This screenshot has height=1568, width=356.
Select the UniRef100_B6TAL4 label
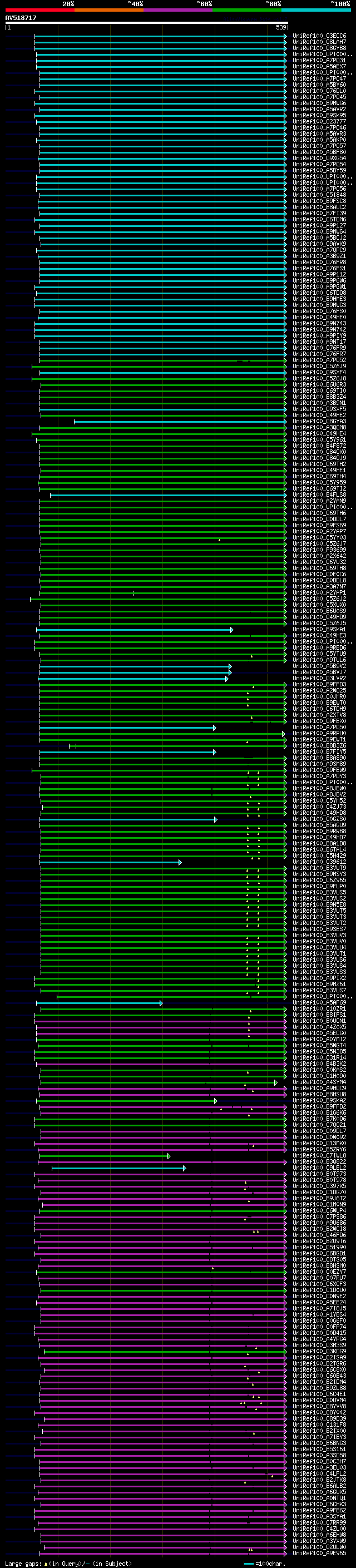pos(319,850)
